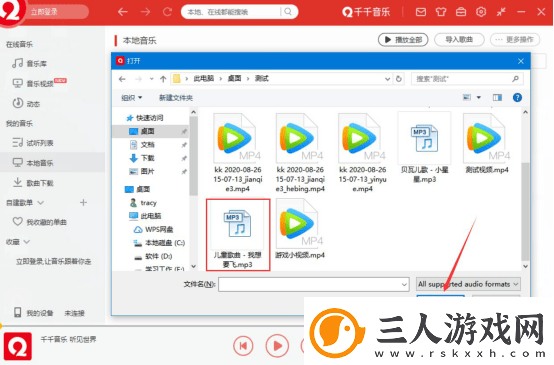554x365 pixels.
Task: Open recent locations dropdown in the dialog
Action: [151, 79]
